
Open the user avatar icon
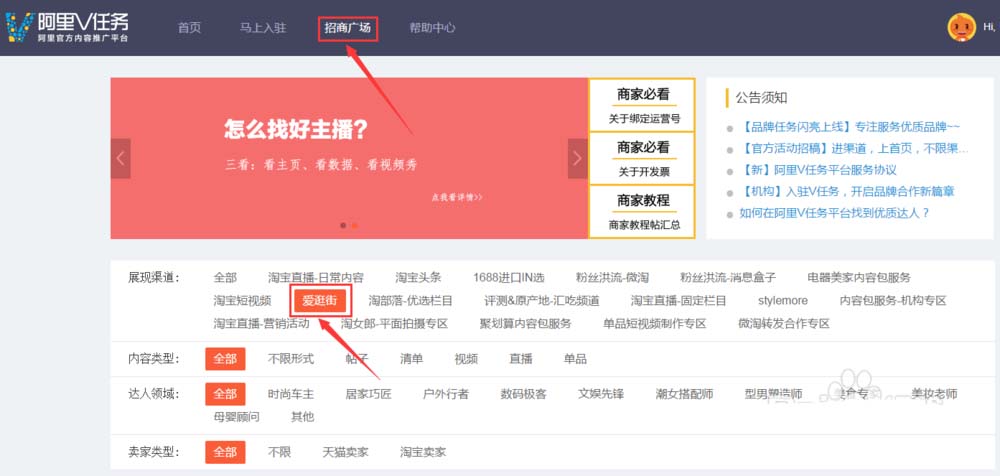click(962, 27)
